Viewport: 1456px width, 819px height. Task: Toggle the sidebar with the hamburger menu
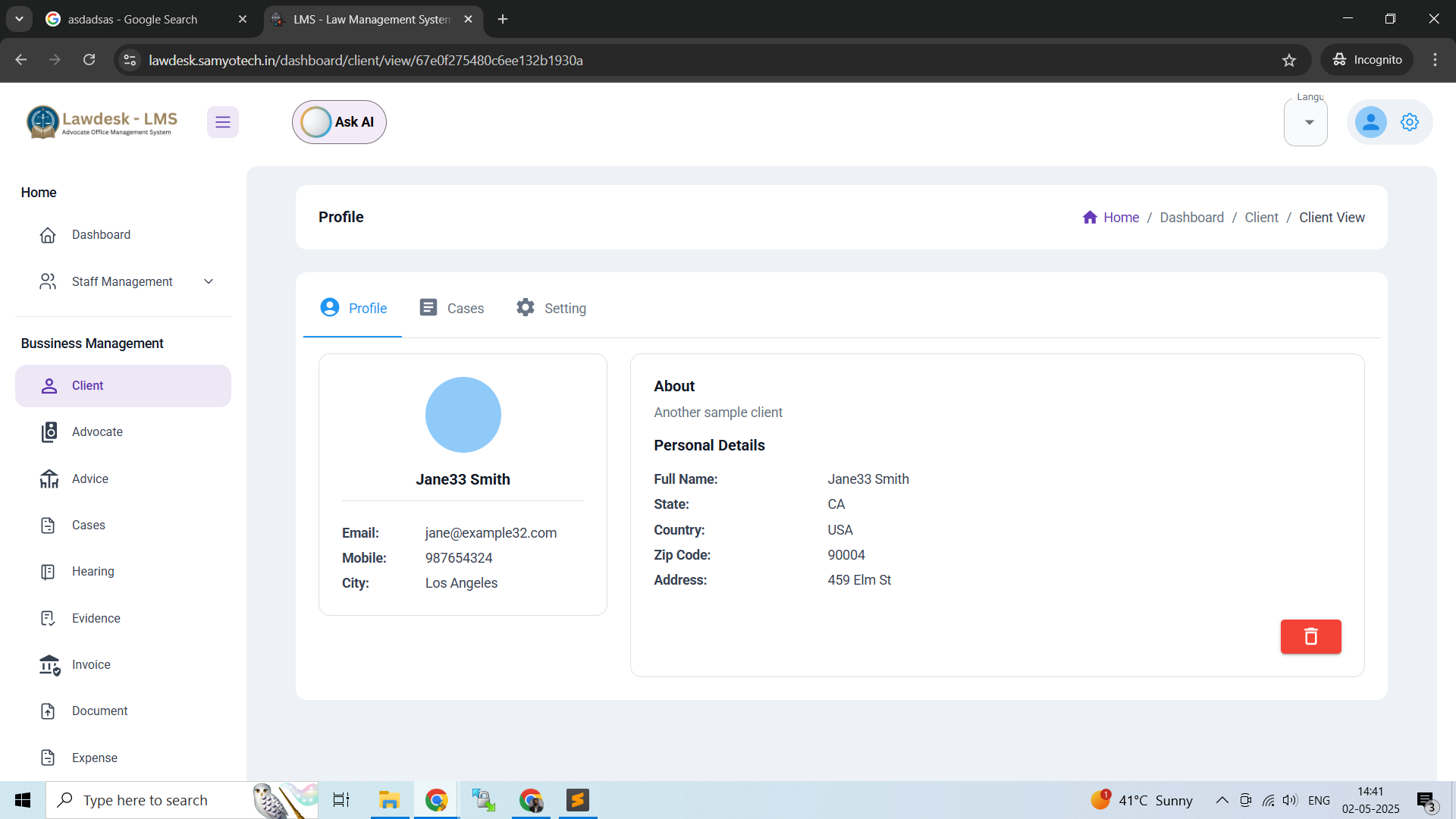[223, 121]
